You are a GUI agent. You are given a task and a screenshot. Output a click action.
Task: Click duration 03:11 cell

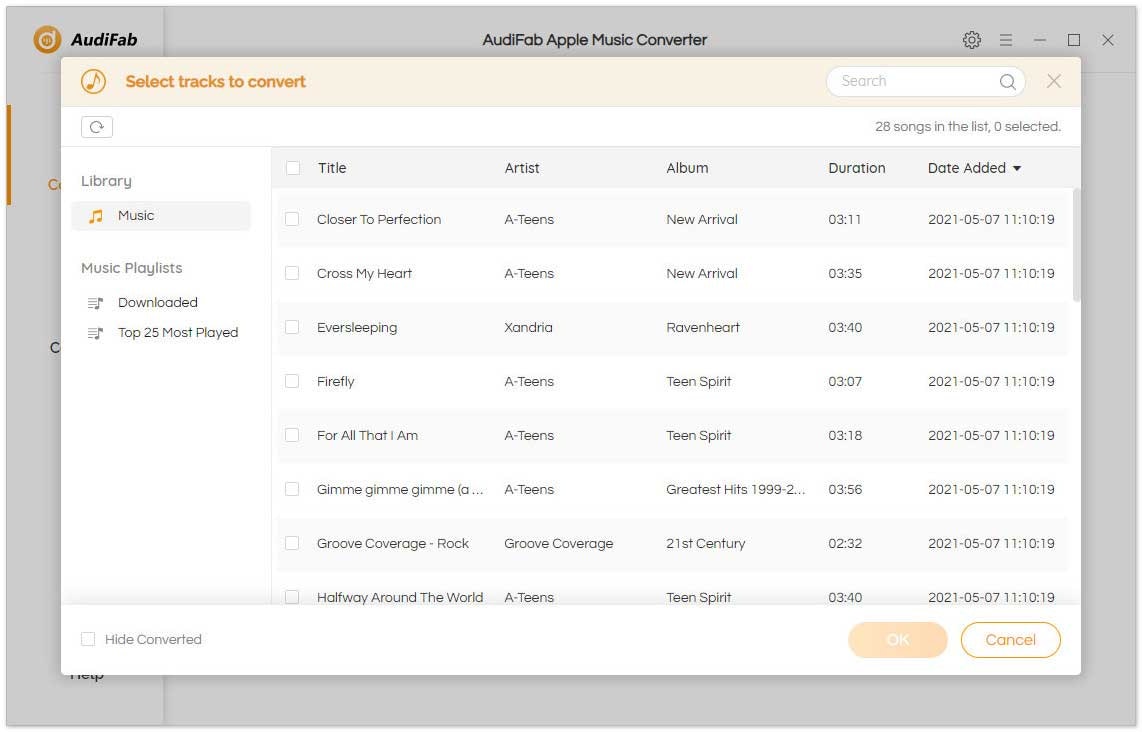pyautogui.click(x=845, y=219)
